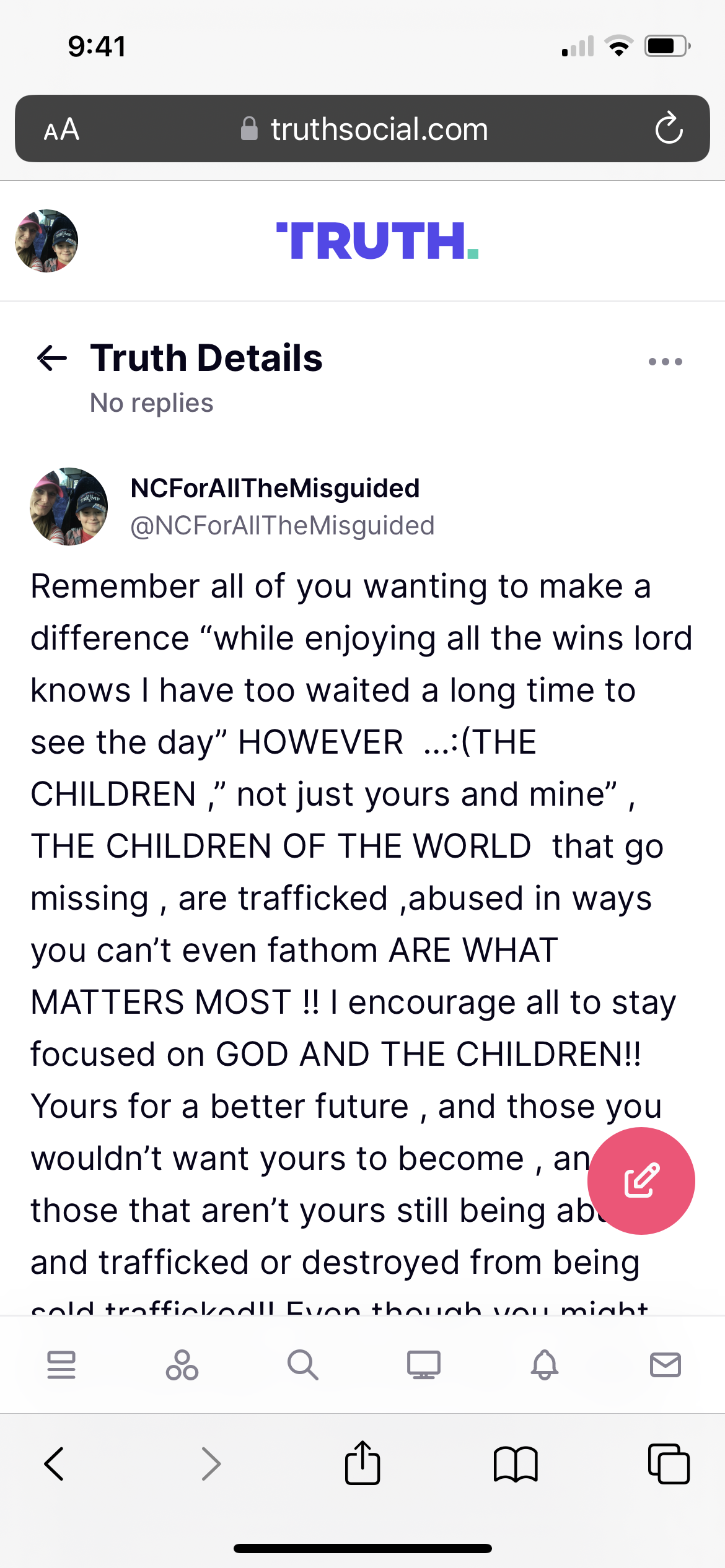Open the @NCForAllTheMisguided handle link
The width and height of the screenshot is (725, 1568).
click(282, 526)
